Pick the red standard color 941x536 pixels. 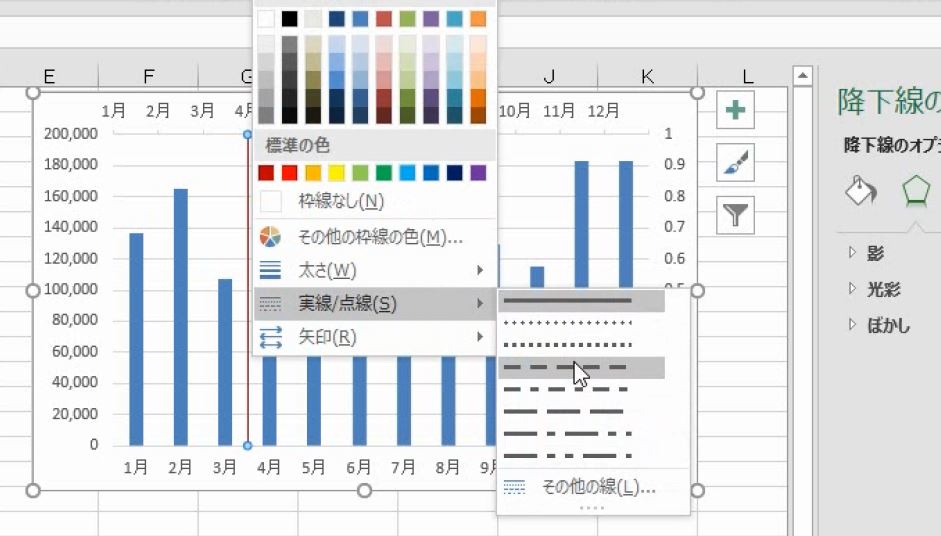[289, 173]
